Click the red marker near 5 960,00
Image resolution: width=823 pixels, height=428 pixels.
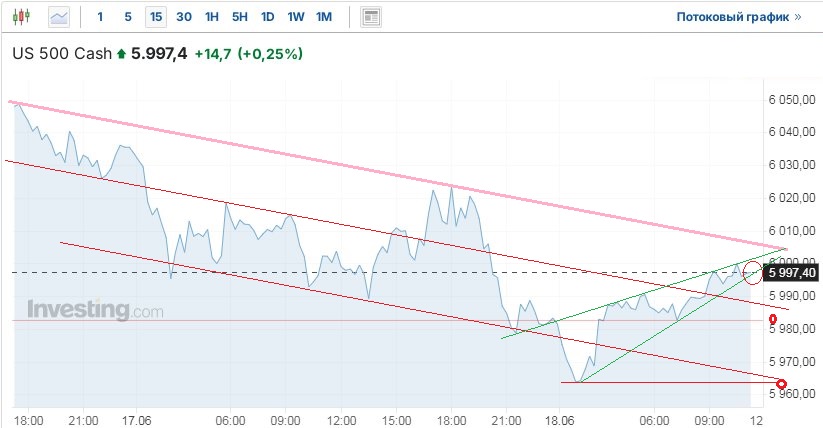[781, 383]
